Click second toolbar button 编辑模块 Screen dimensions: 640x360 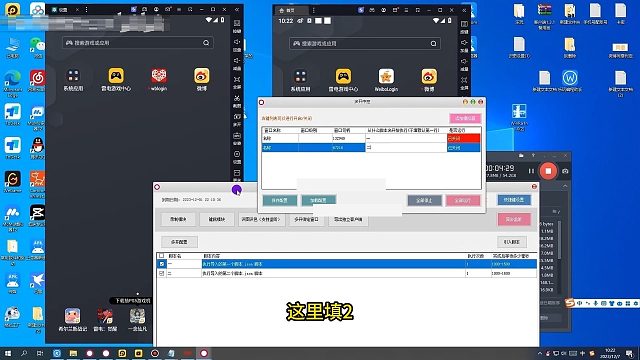point(217,219)
